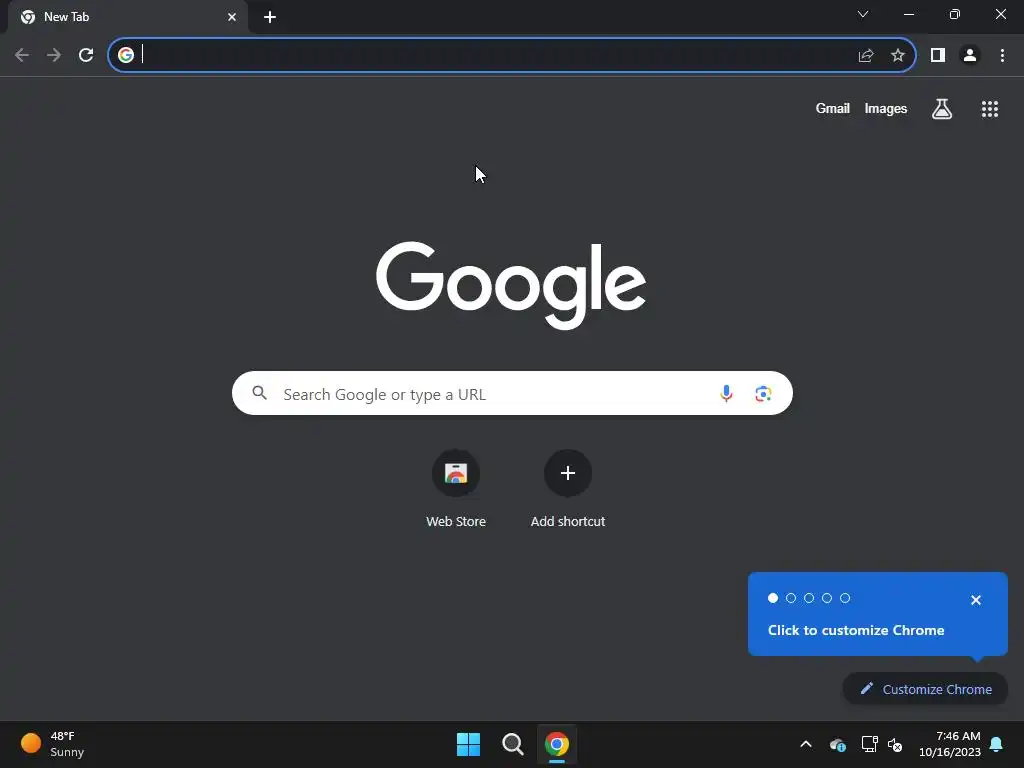Click 'Click to customize Chrome' text
Screen dimensions: 1024x768
pos(856,630)
